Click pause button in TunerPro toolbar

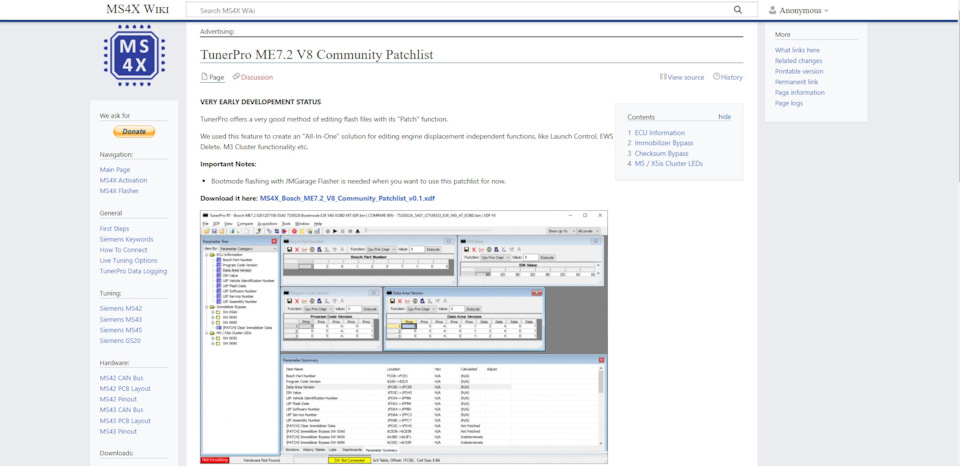(343, 231)
